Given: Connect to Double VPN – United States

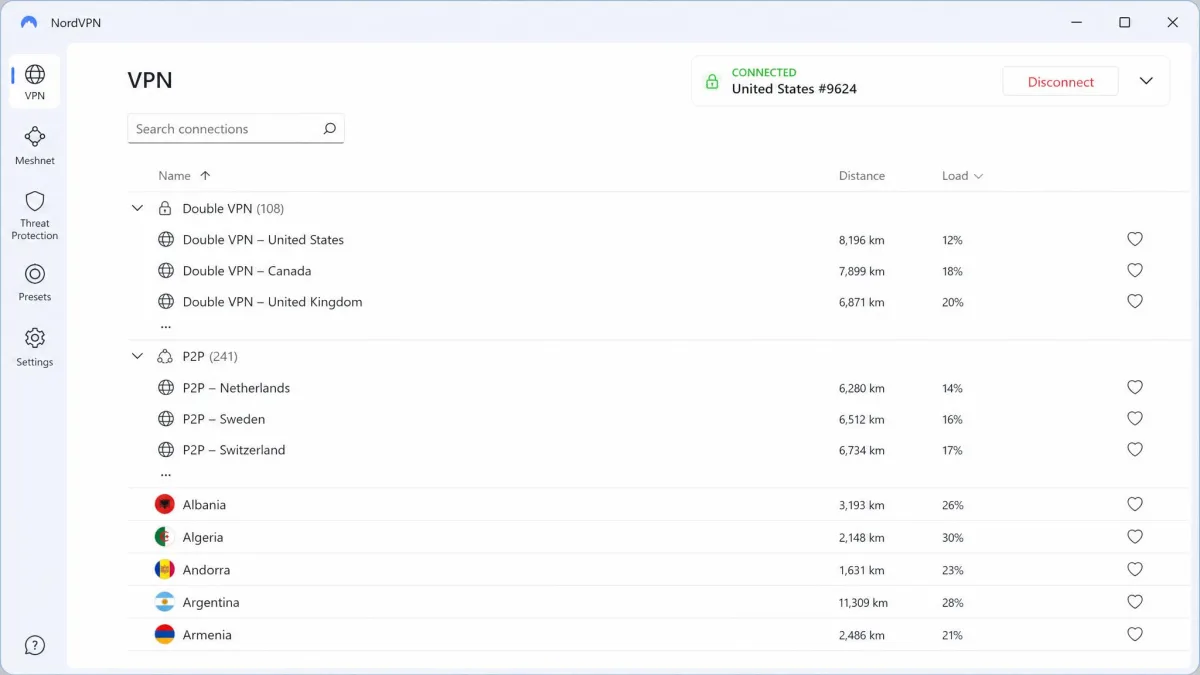Looking at the screenshot, I should coord(263,239).
